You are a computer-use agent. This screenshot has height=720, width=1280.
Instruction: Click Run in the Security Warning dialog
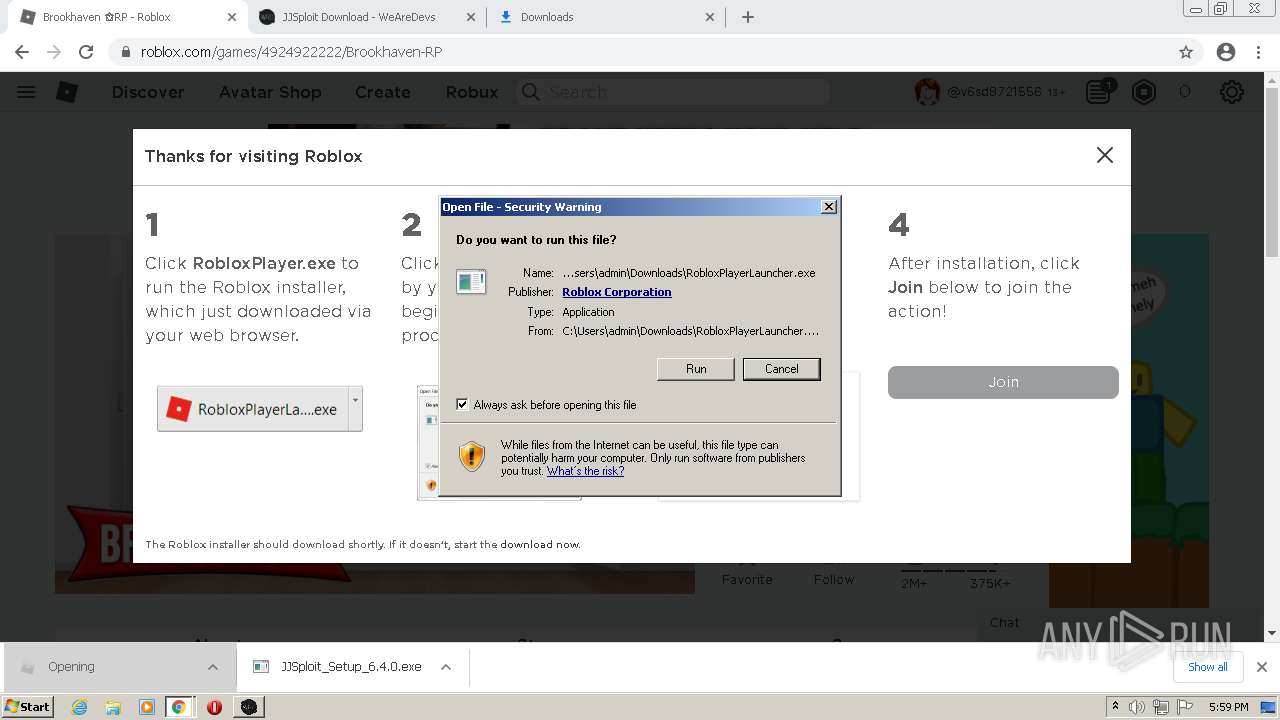tap(696, 369)
